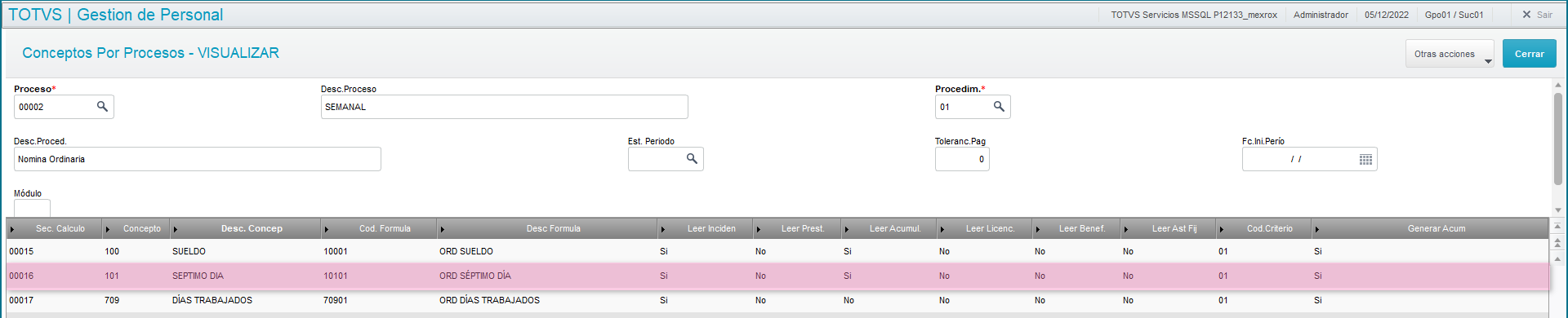Open Procedim. lookup magnifier icon
The width and height of the screenshot is (1568, 318).
pyautogui.click(x=999, y=107)
